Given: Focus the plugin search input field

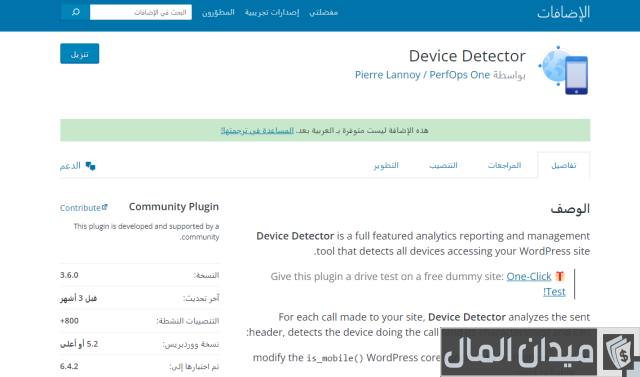Looking at the screenshot, I should click(x=141, y=12).
